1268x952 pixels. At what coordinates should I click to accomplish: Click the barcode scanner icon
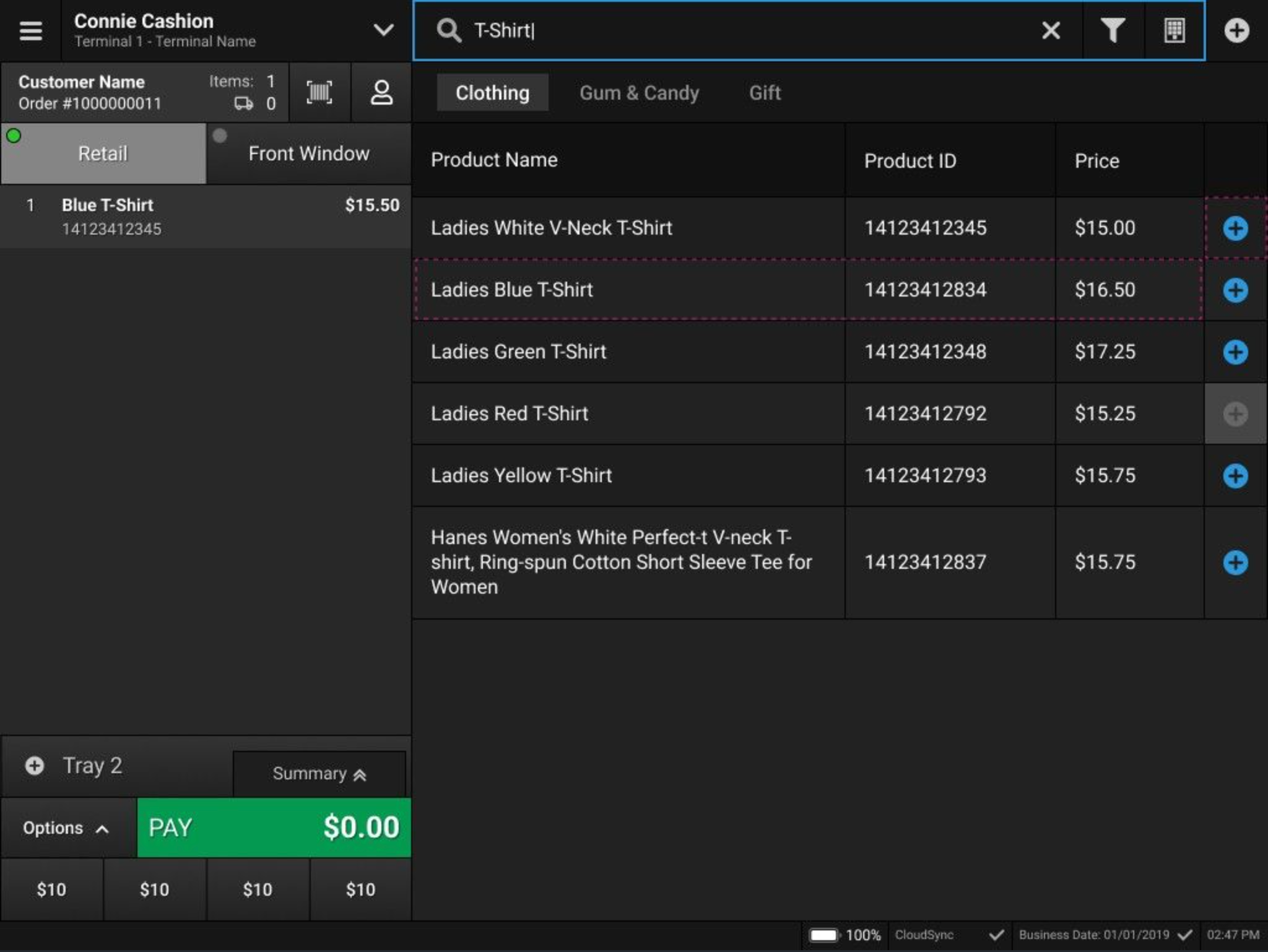click(319, 92)
